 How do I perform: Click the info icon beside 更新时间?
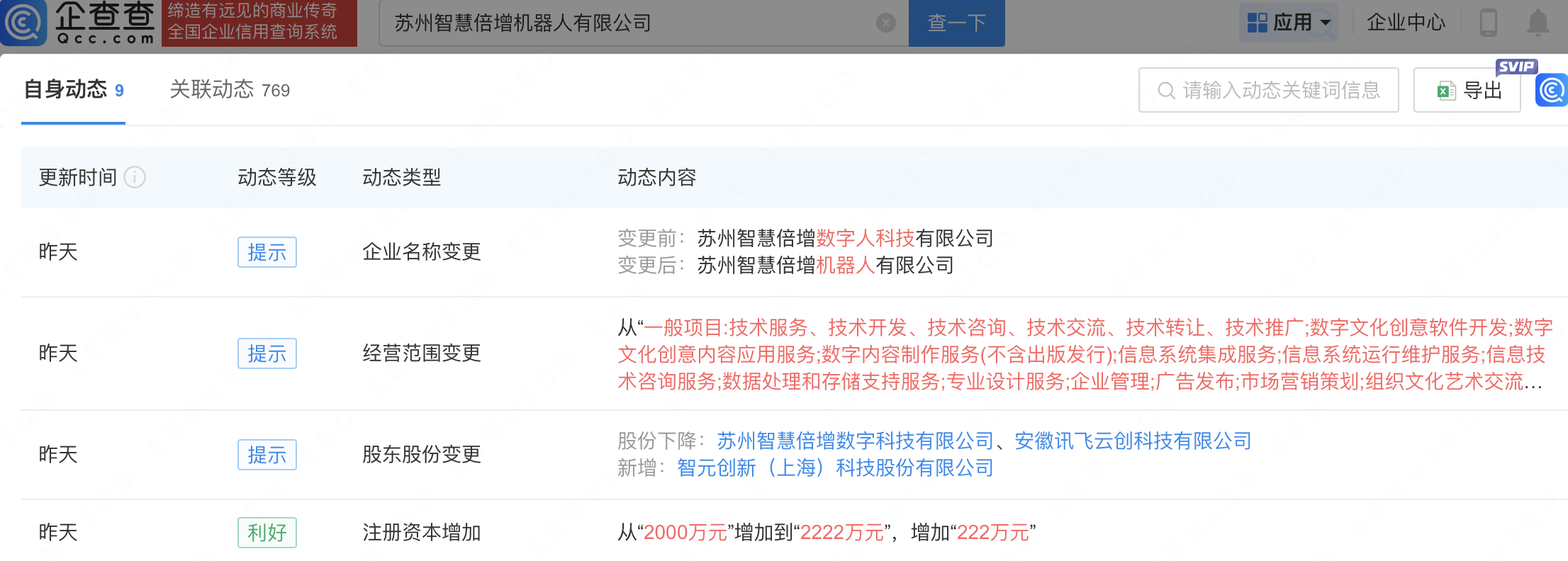tap(135, 177)
